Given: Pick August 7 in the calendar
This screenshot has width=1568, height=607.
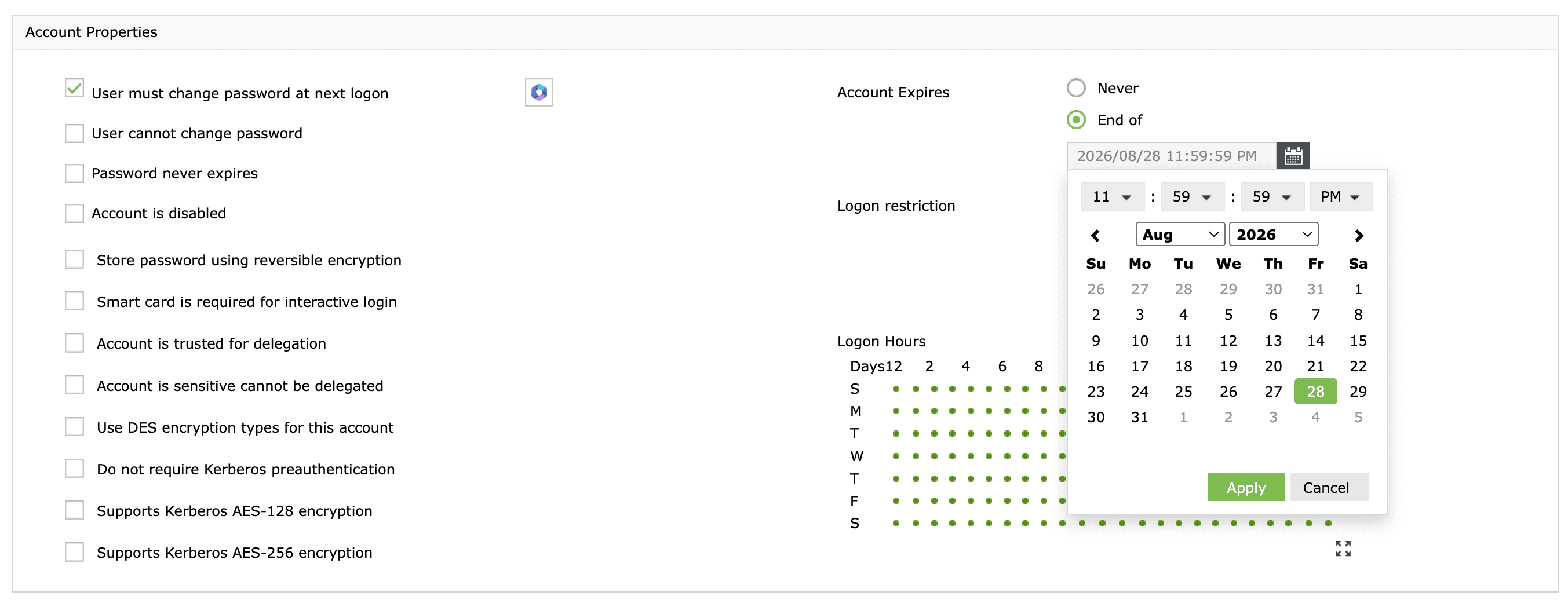Looking at the screenshot, I should [x=1315, y=315].
